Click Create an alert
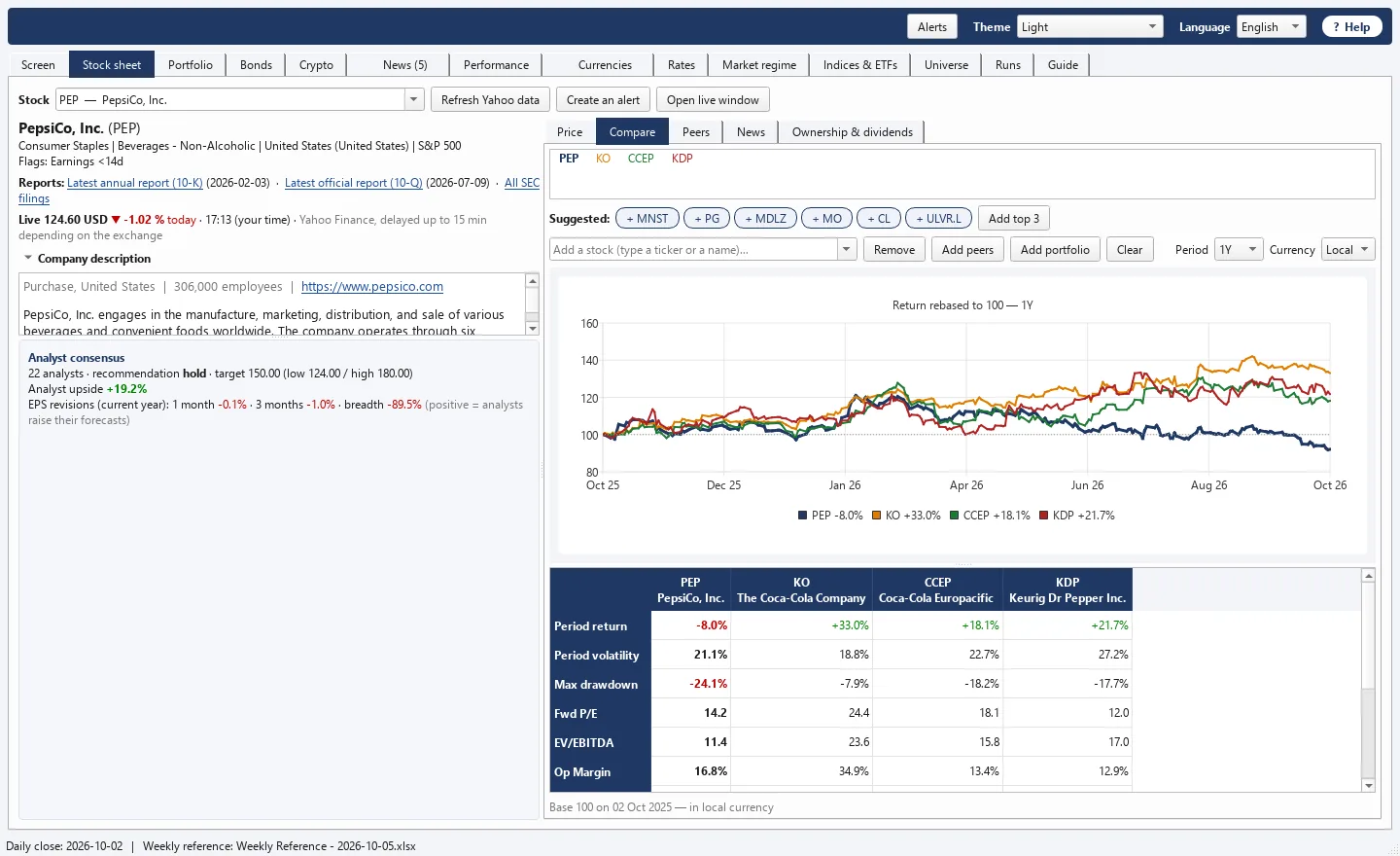 point(603,100)
